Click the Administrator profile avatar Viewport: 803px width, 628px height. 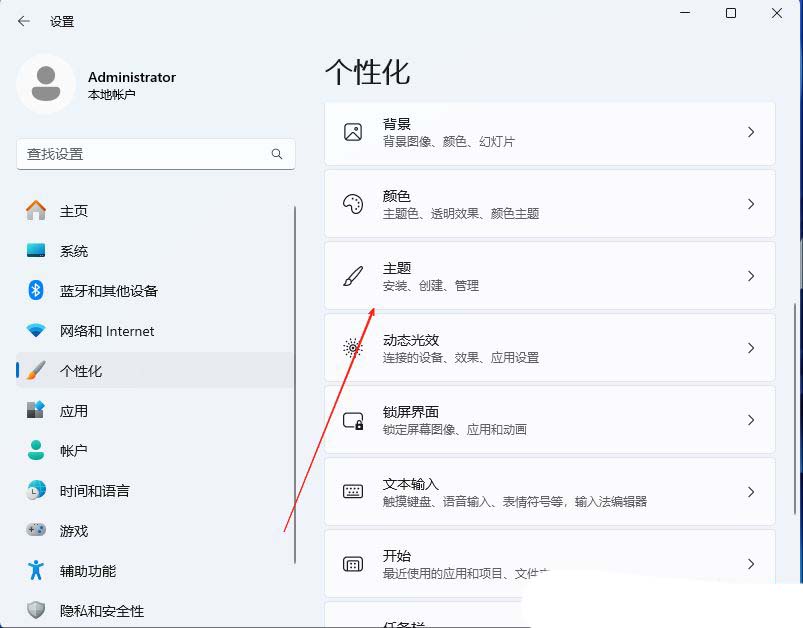[46, 84]
